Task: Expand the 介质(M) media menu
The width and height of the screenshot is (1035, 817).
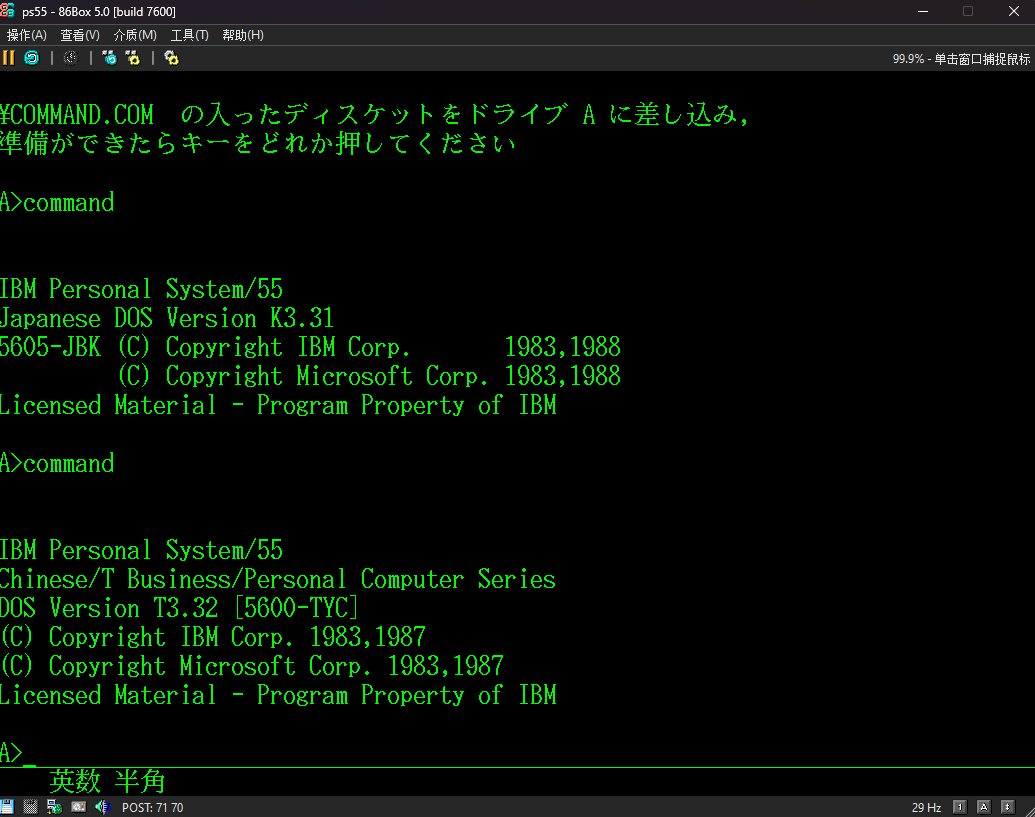Action: [x=135, y=35]
